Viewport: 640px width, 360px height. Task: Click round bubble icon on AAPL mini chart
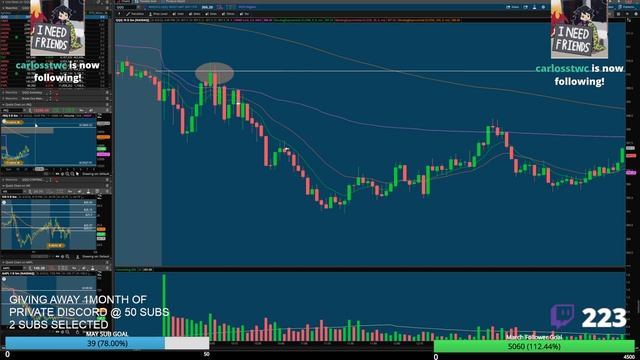4,279
